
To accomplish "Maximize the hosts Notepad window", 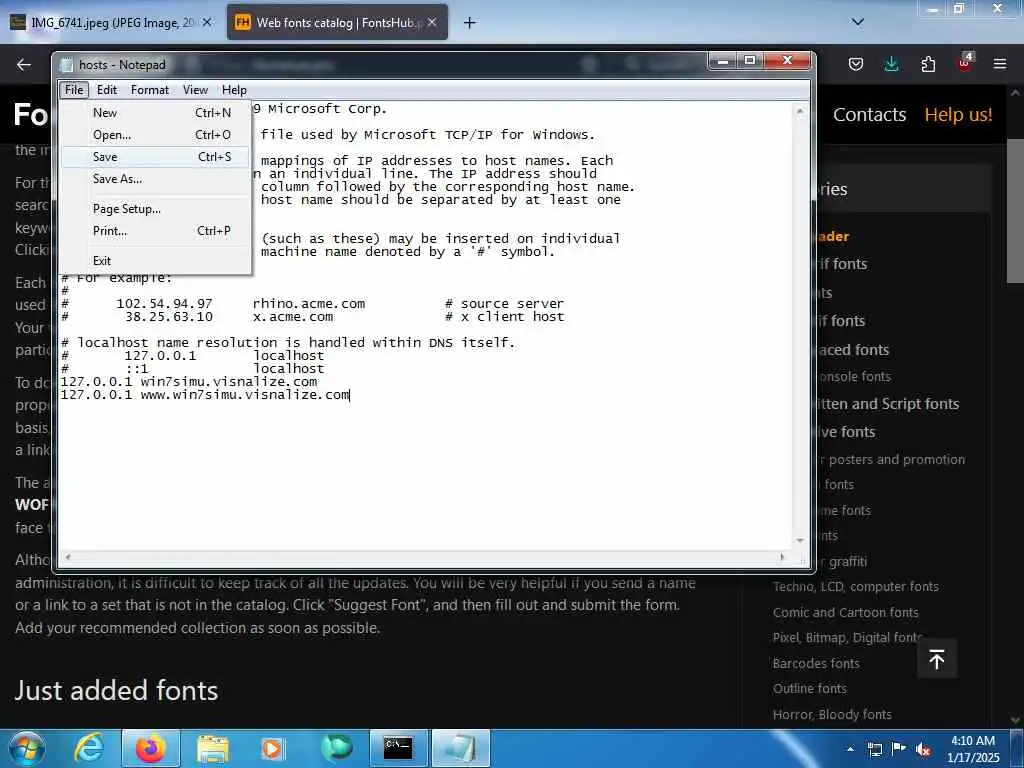I will [x=750, y=61].
